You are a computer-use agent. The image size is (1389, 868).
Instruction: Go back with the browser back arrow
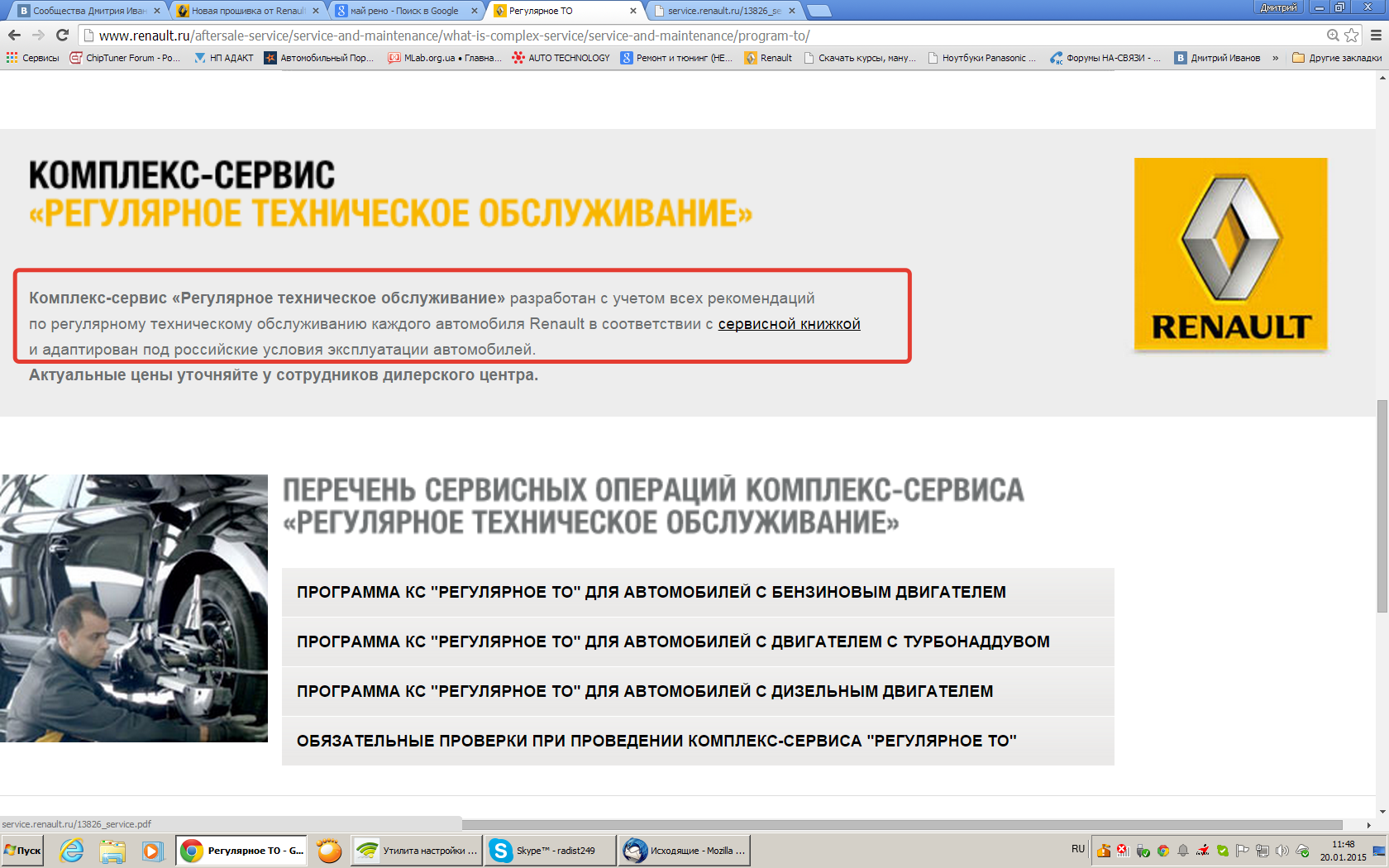click(14, 35)
